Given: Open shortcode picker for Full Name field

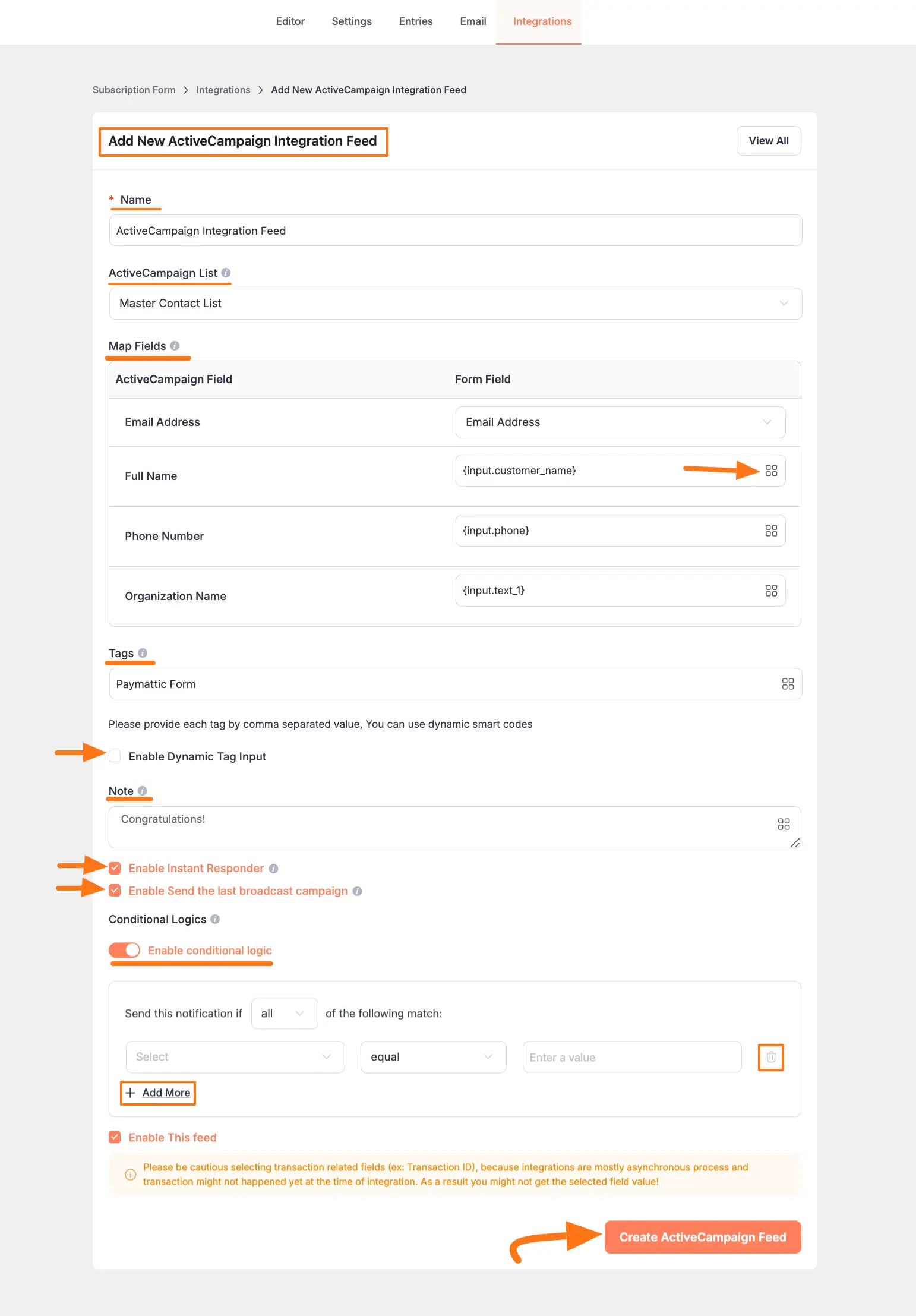Looking at the screenshot, I should coord(771,471).
